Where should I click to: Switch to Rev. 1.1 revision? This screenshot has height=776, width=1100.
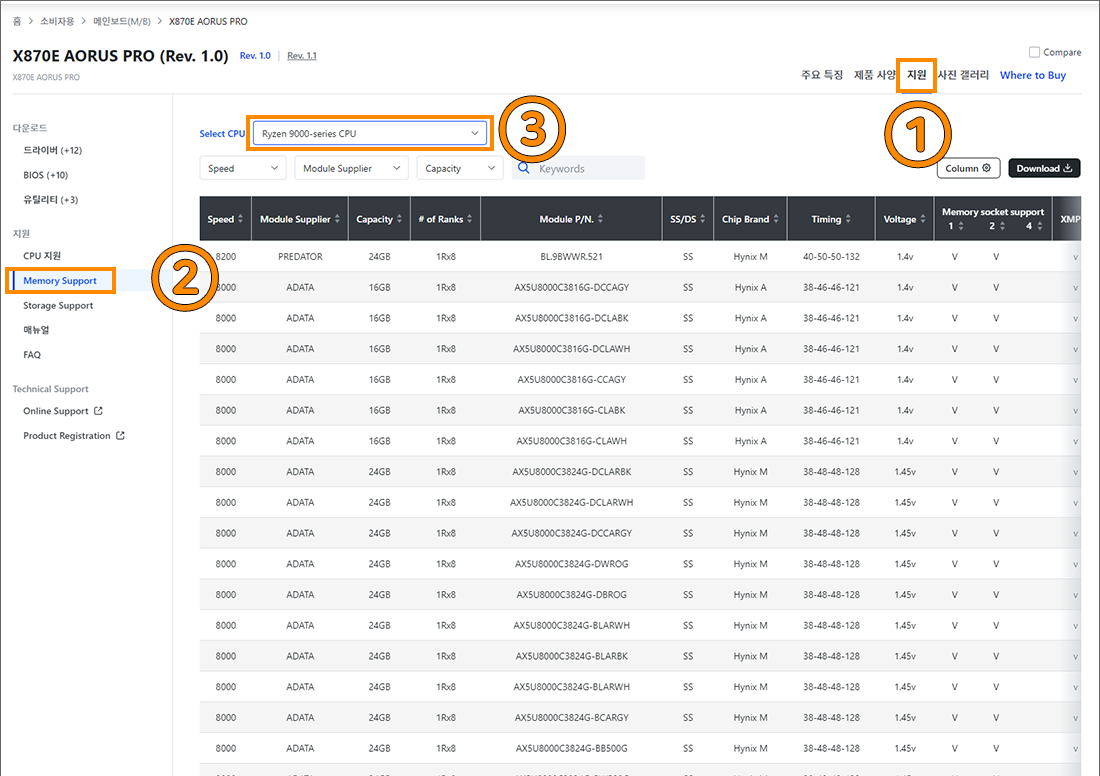pos(302,55)
